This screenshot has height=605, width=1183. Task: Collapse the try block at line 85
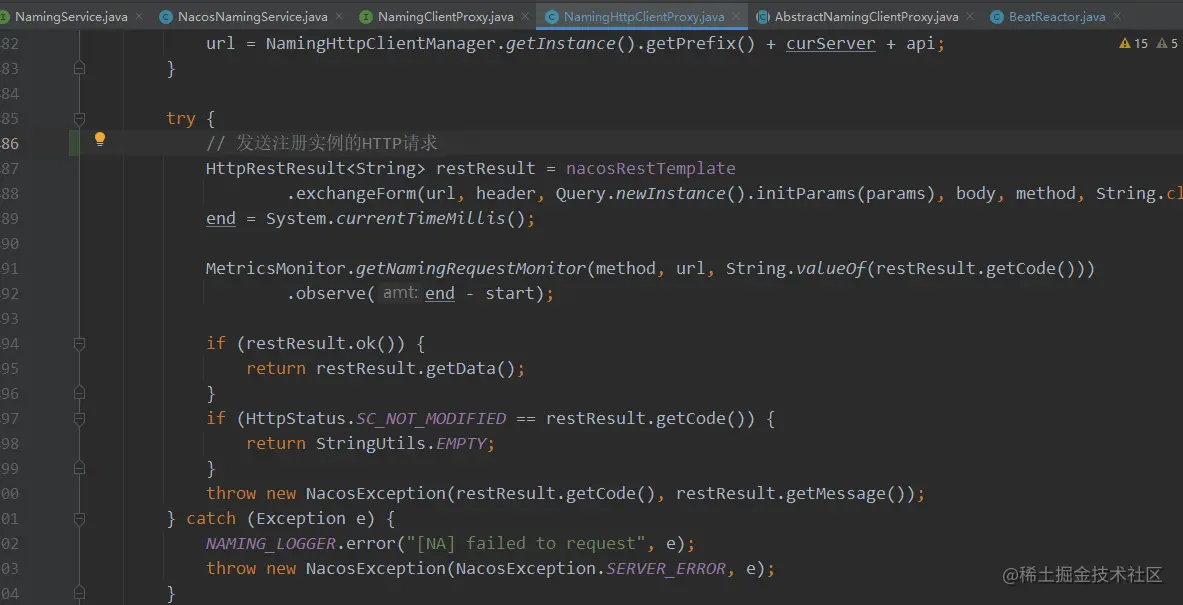[x=79, y=118]
